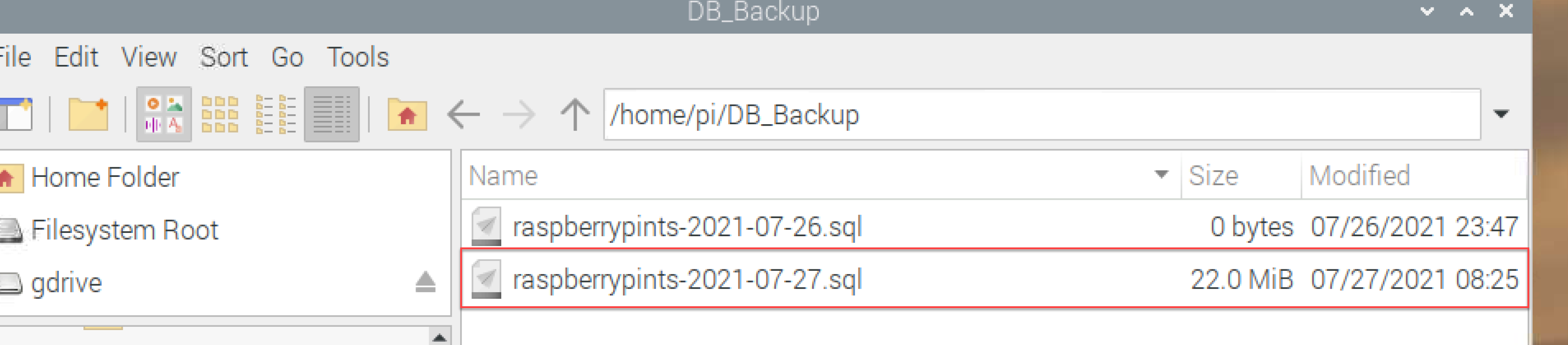Viewport: 1568px width, 345px height.
Task: Switch to detailed list view mode
Action: 332,114
